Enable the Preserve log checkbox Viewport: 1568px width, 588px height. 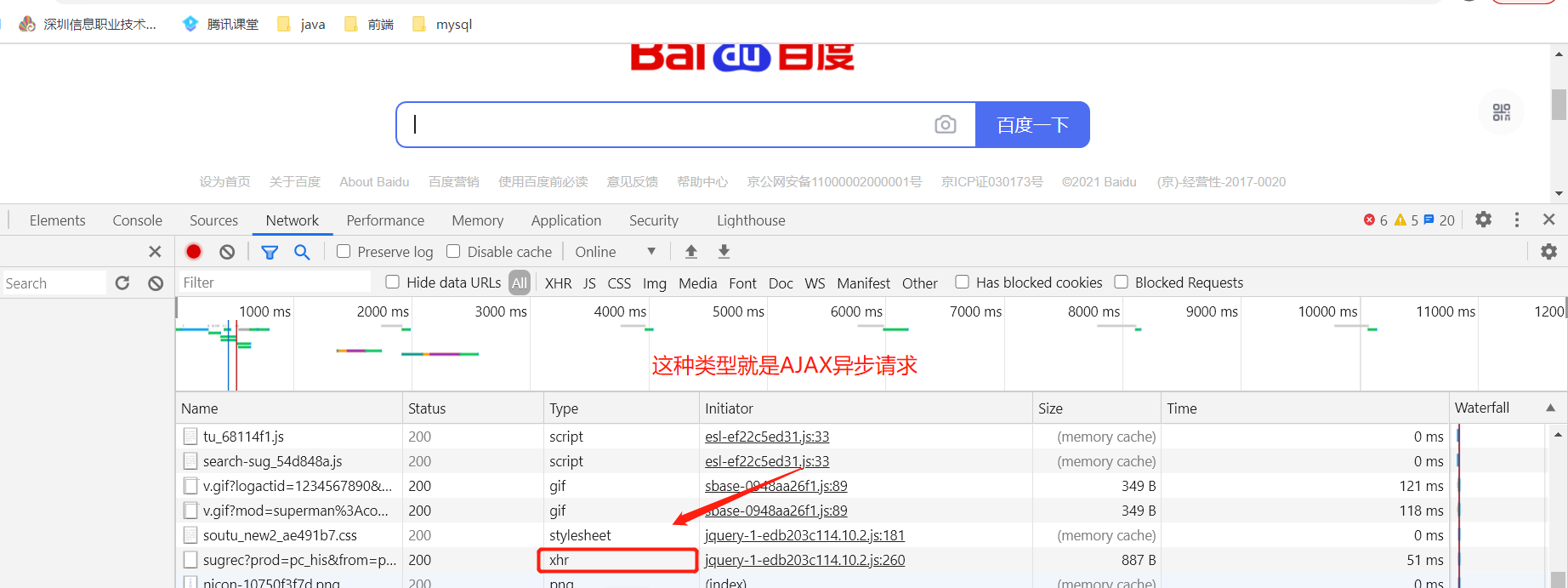coord(344,251)
